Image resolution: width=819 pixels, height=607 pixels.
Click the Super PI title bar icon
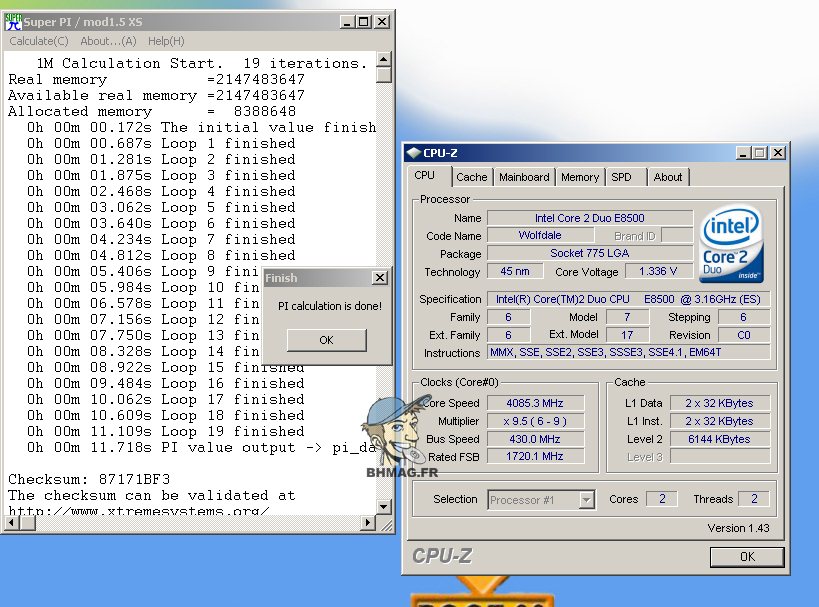point(13,21)
